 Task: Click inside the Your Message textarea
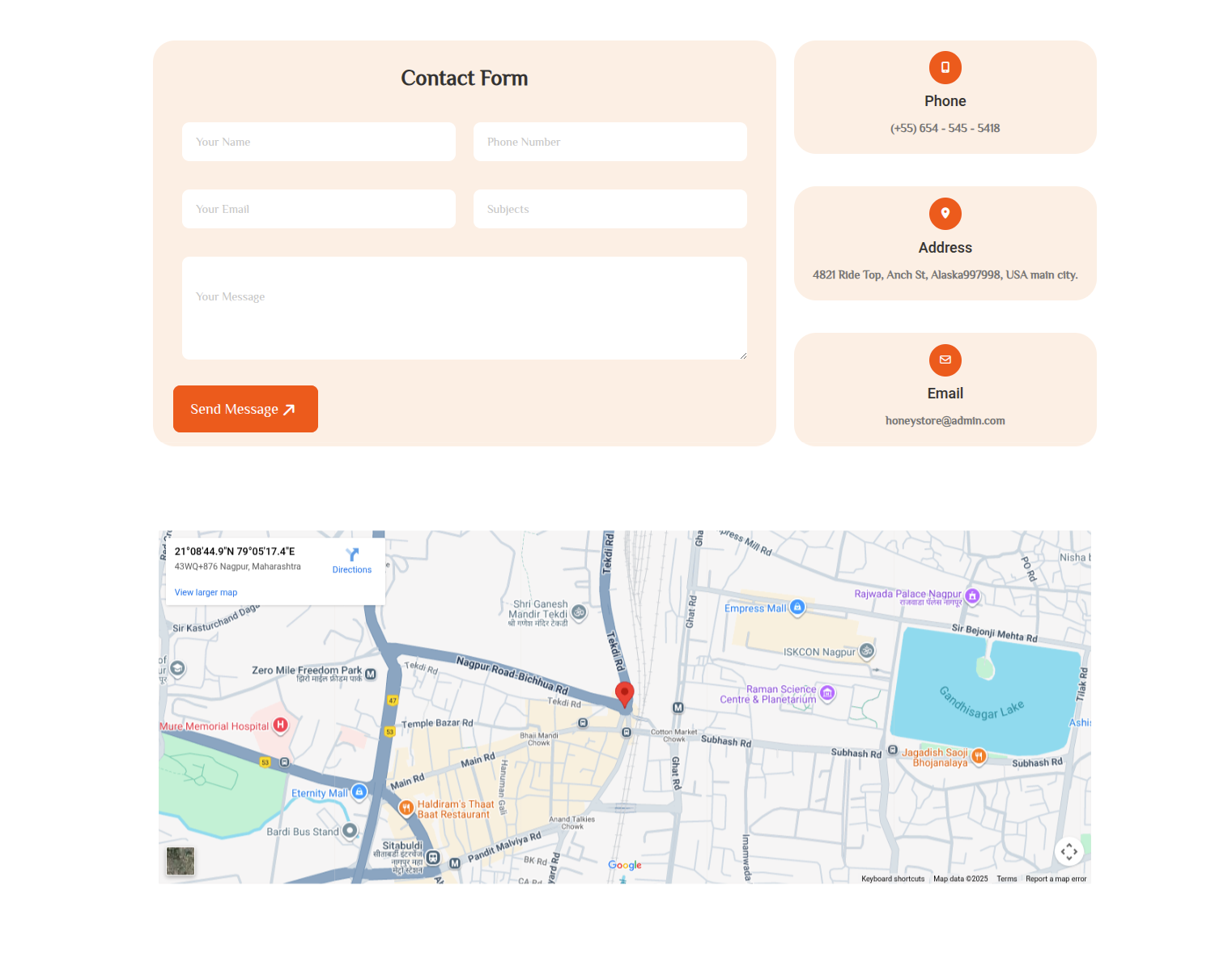464,308
